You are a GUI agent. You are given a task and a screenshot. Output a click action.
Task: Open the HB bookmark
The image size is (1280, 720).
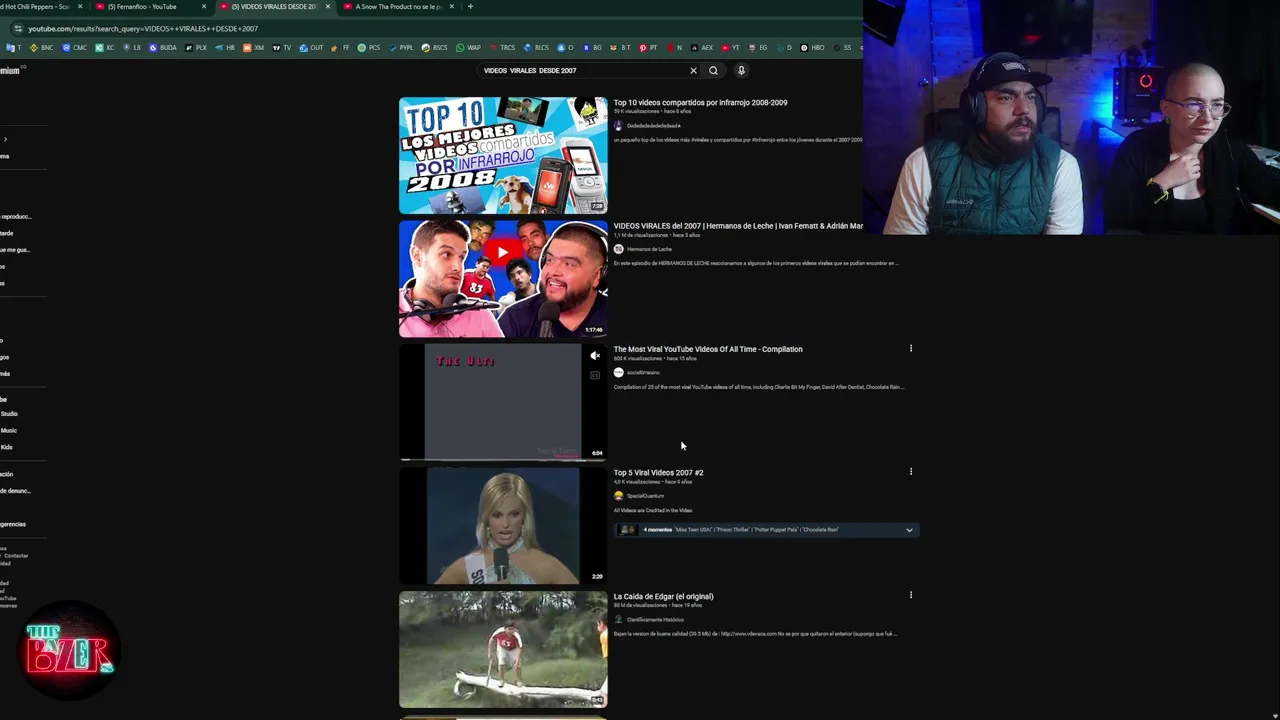225,47
